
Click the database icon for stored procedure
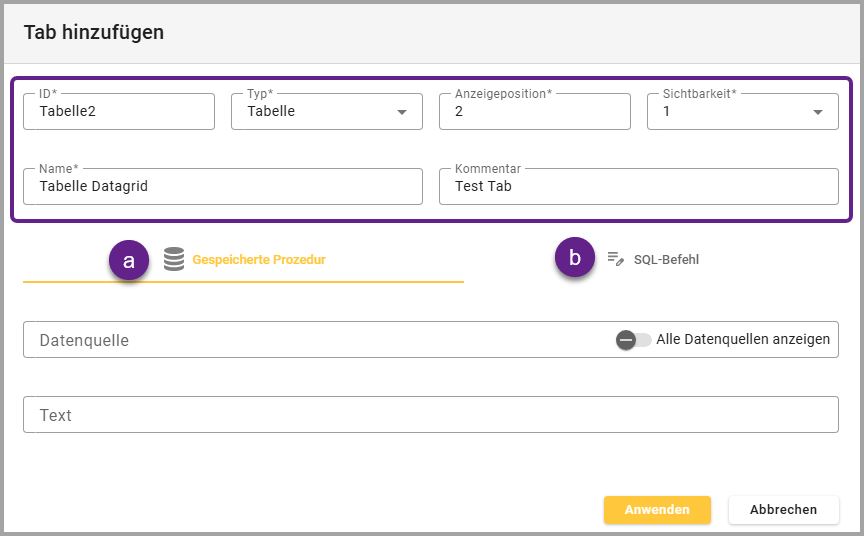coord(174,260)
